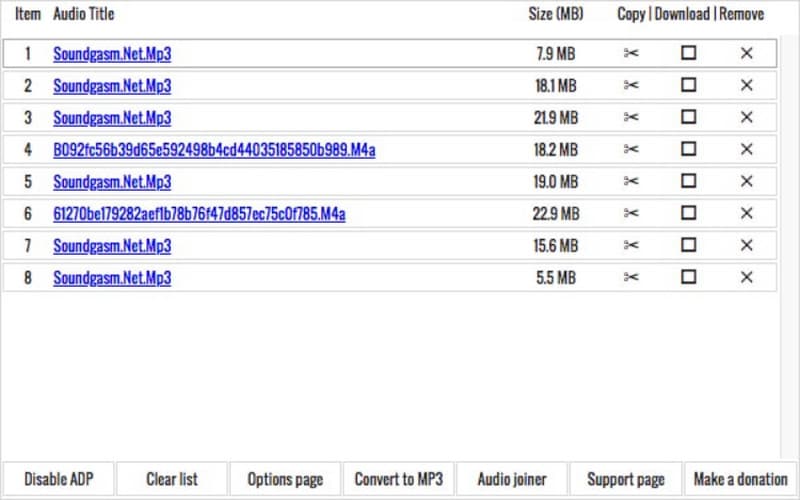Launch Convert to MP3 tool
The width and height of the screenshot is (800, 500).
pyautogui.click(x=398, y=479)
